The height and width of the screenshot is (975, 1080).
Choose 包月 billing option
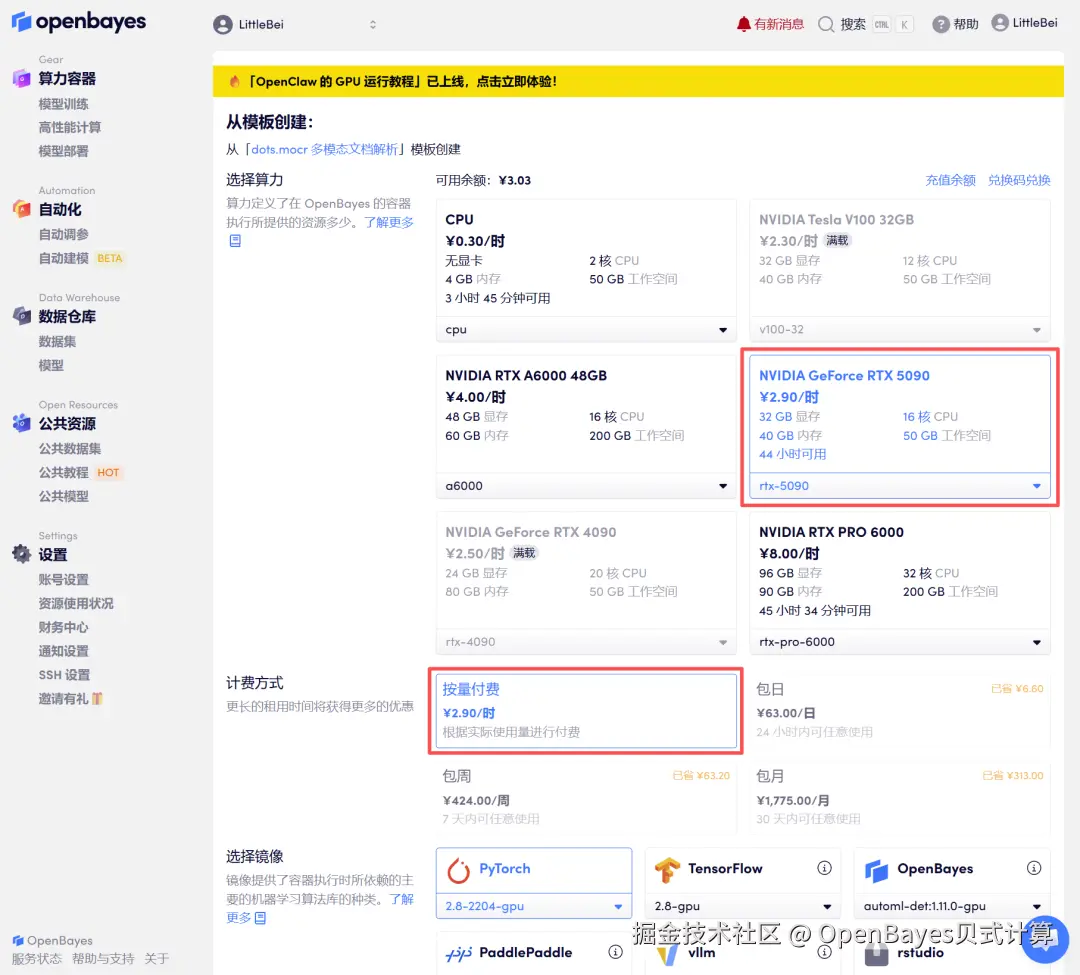(x=900, y=797)
